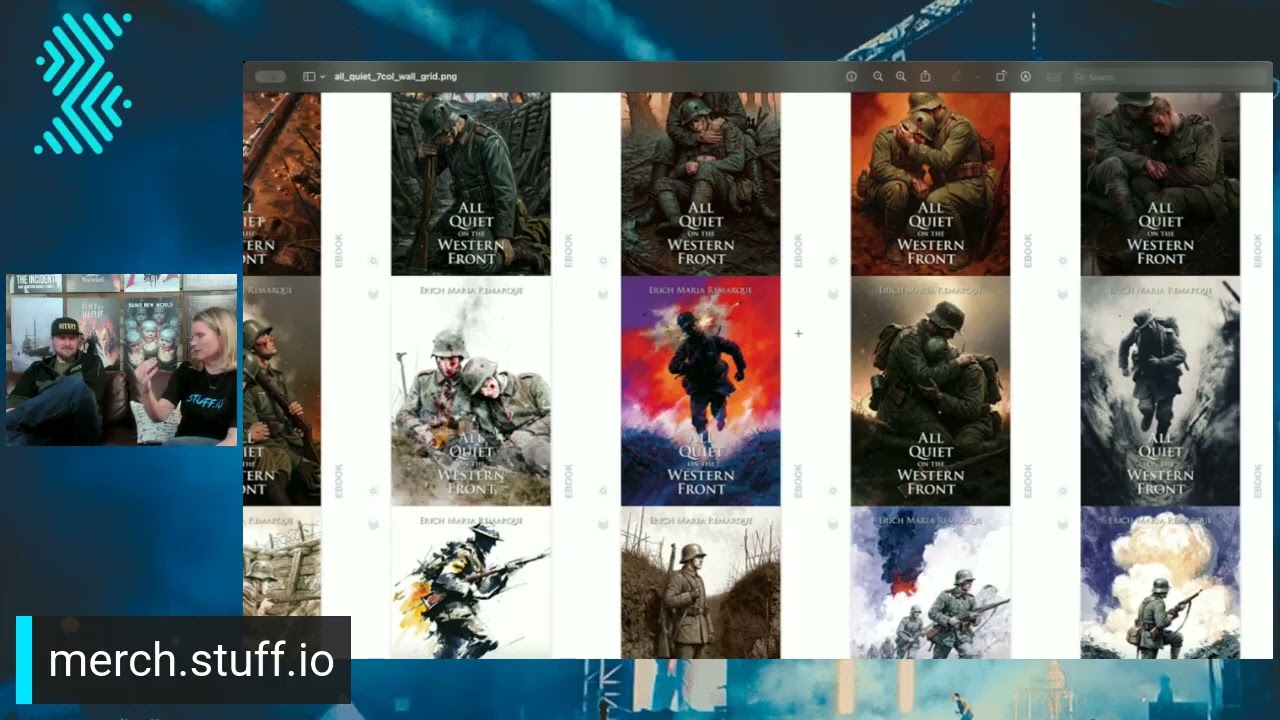The image size is (1280, 720).
Task: Select the grey monochrome running soldier cover
Action: point(1160,391)
